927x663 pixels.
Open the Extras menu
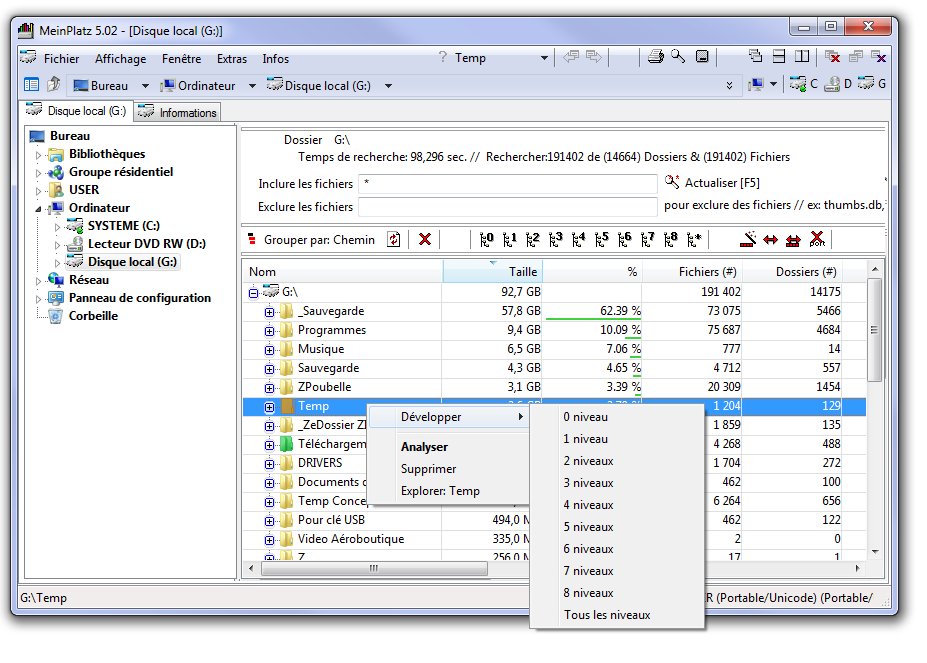(x=232, y=59)
